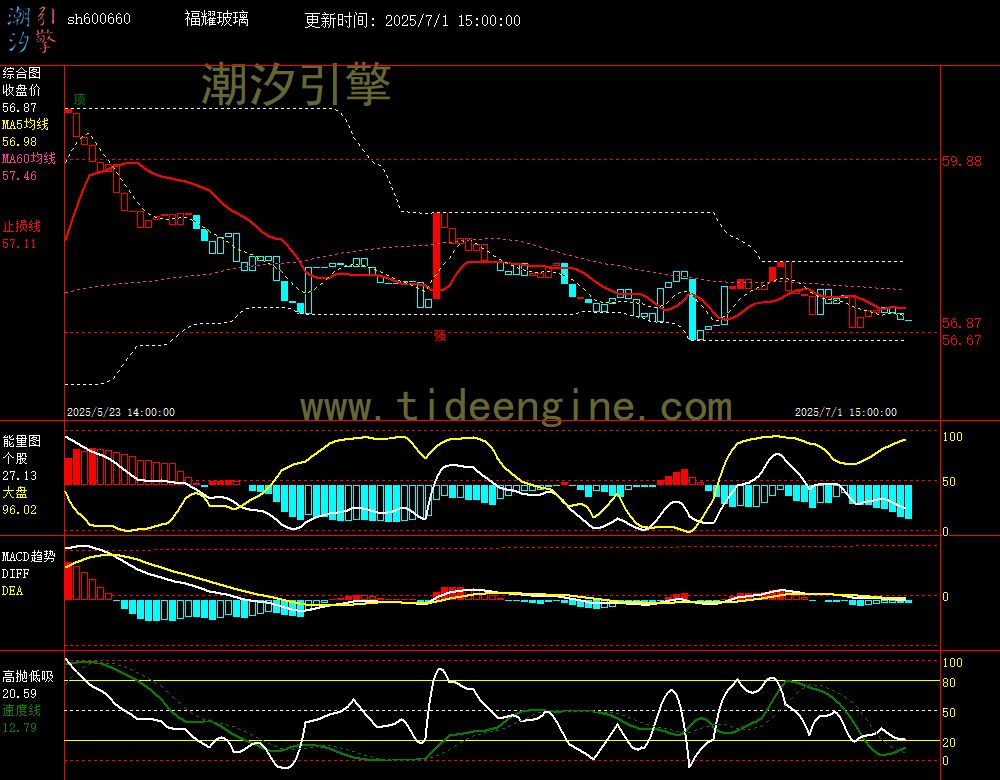The height and width of the screenshot is (780, 1000).
Task: Click the 20 axis label in 高抛低吸 panel
Action: click(949, 743)
